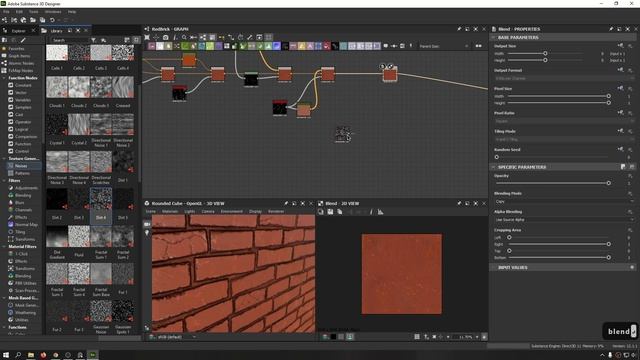Collapse Function Nodes tree group
Viewport: 640px width, 360px height.
tap(4, 78)
